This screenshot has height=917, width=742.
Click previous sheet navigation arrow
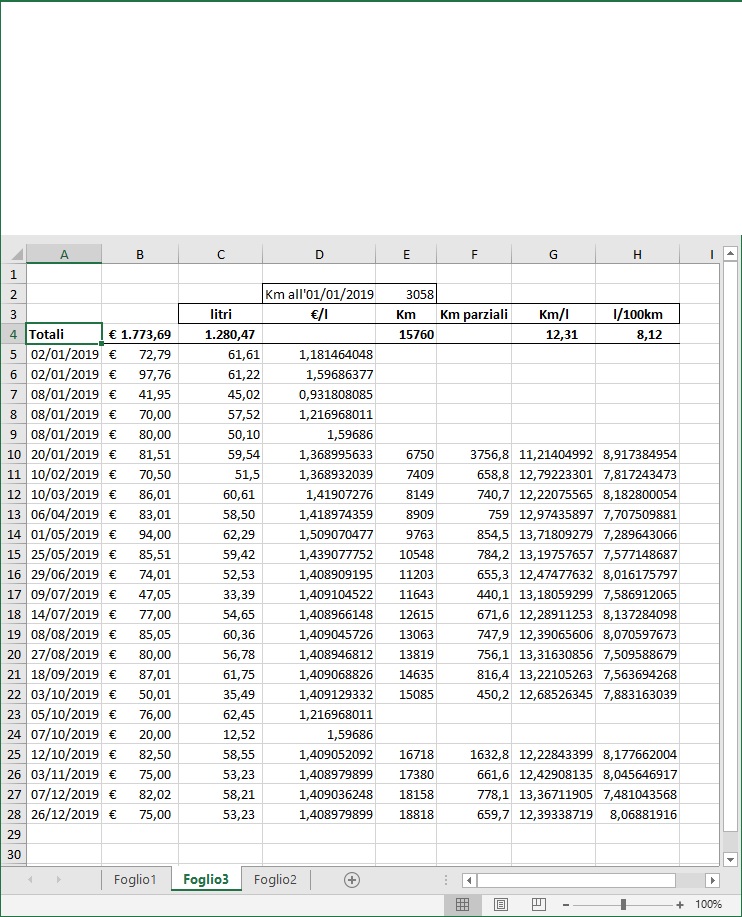[x=30, y=880]
